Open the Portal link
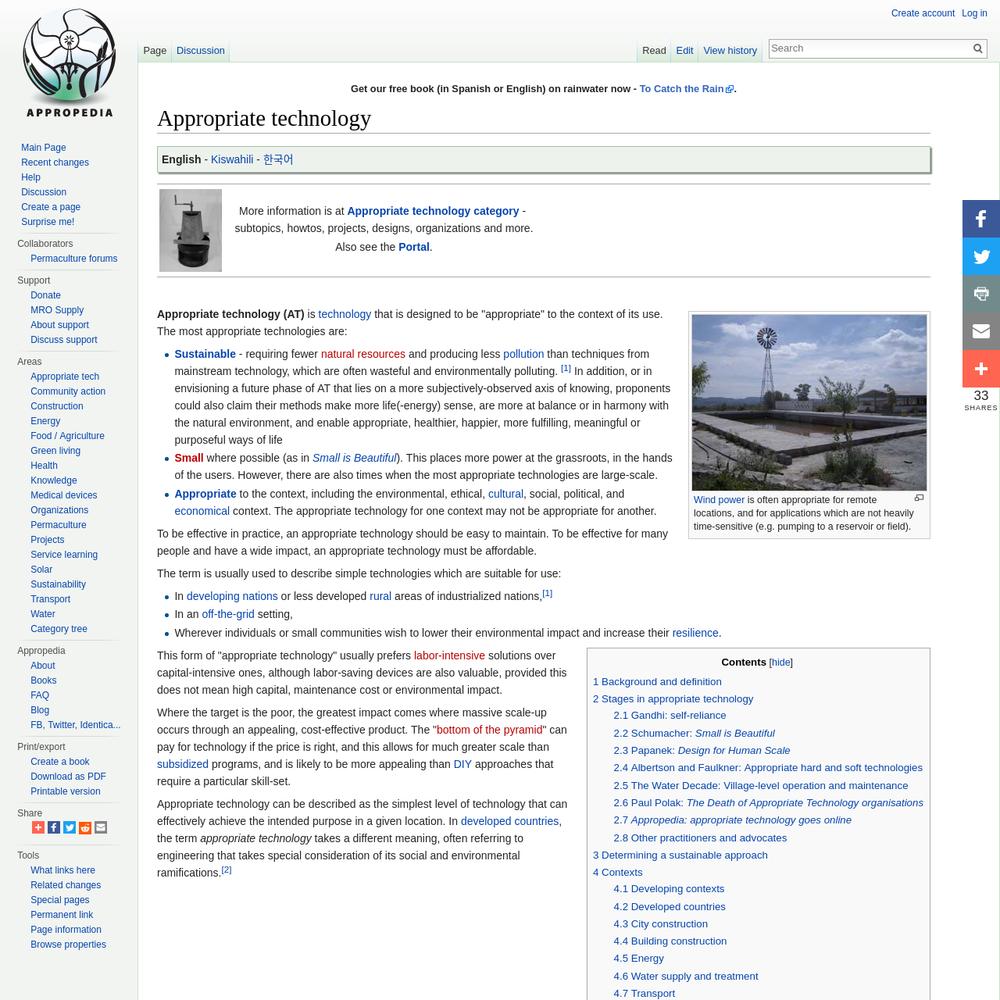The width and height of the screenshot is (1000, 1000). click(414, 247)
